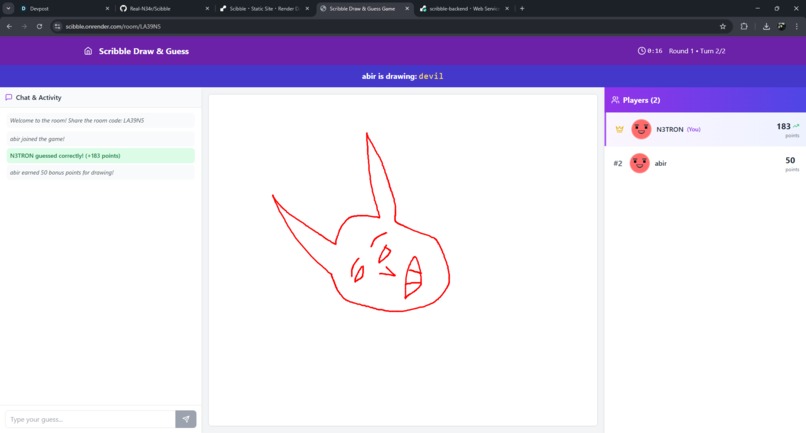Screen dimensions: 806x433
Task: Click the browser profile avatar icon
Action: [x=781, y=26]
